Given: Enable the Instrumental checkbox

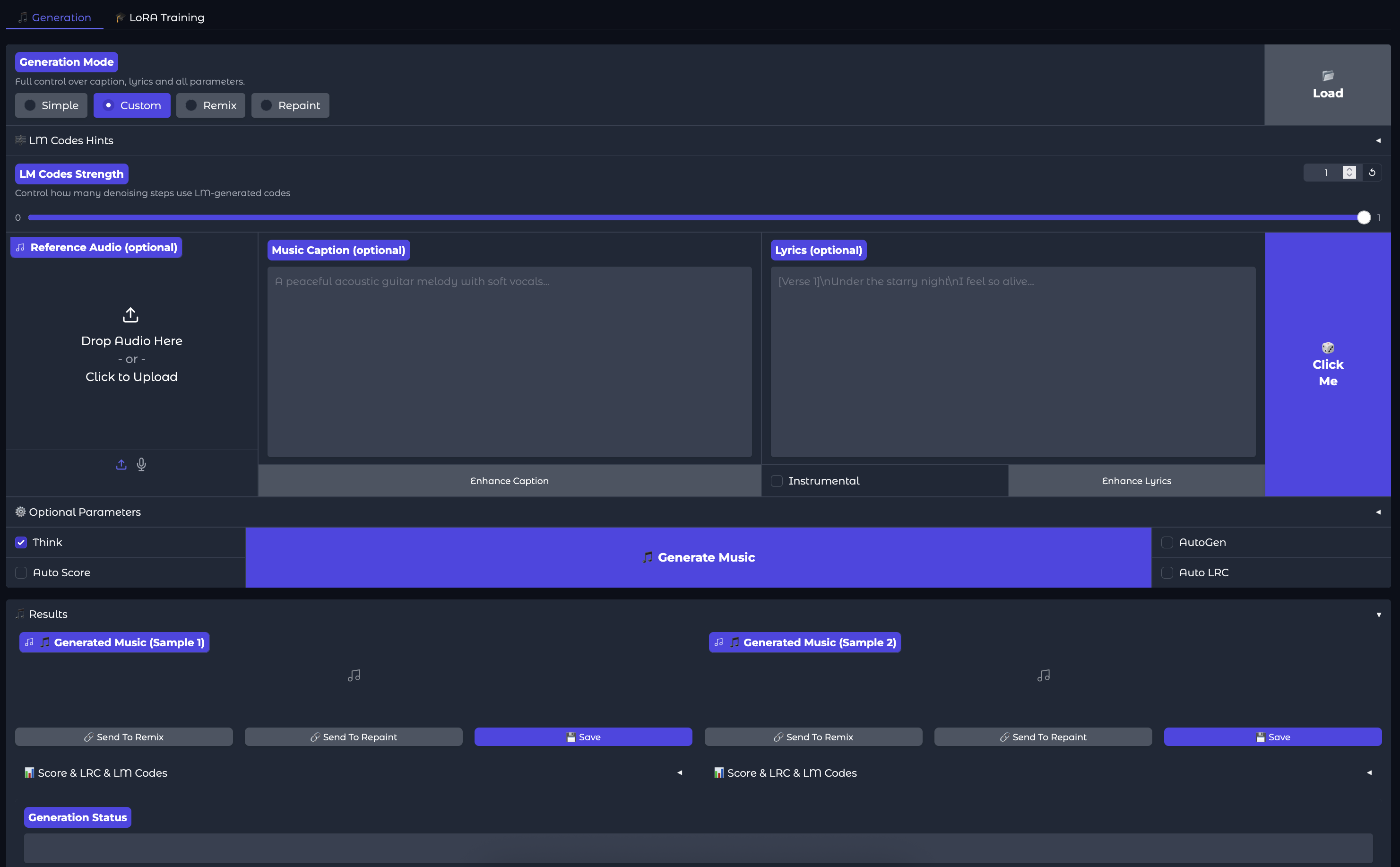Looking at the screenshot, I should coord(777,481).
